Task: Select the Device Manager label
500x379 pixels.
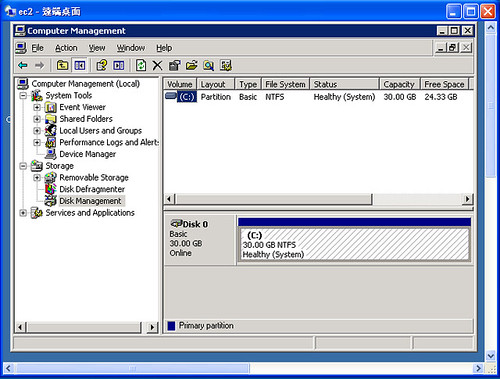Action: 88,154
